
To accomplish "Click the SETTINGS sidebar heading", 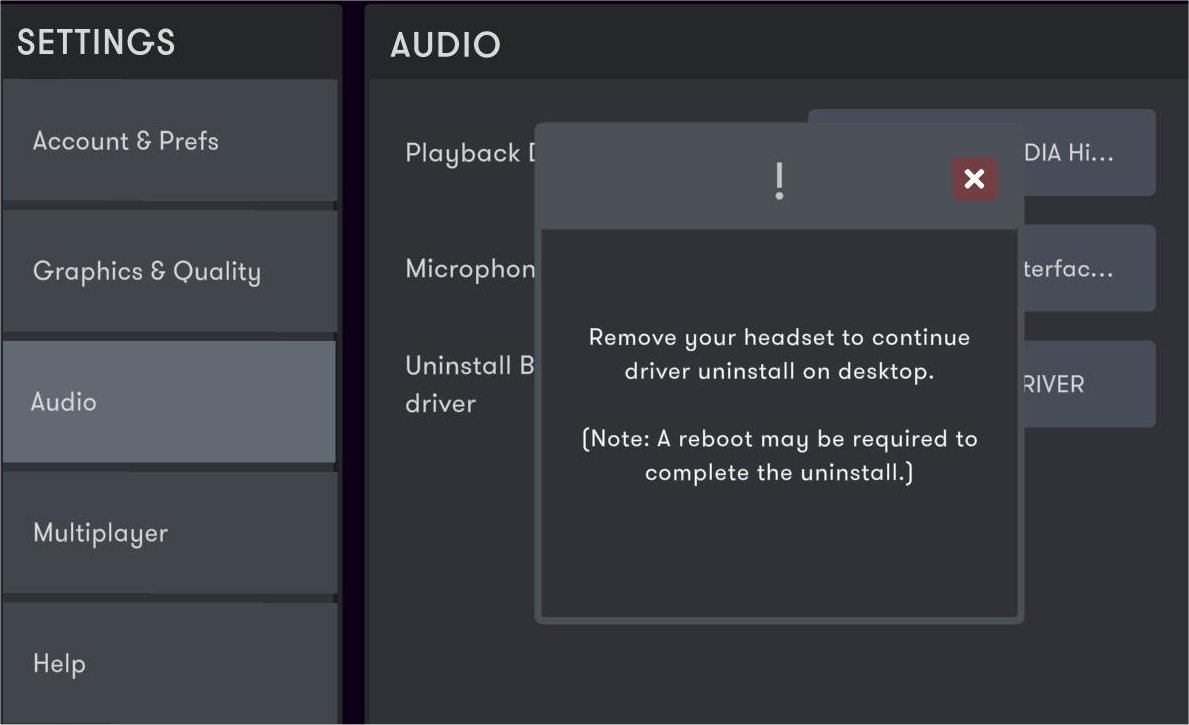I will coord(96,43).
